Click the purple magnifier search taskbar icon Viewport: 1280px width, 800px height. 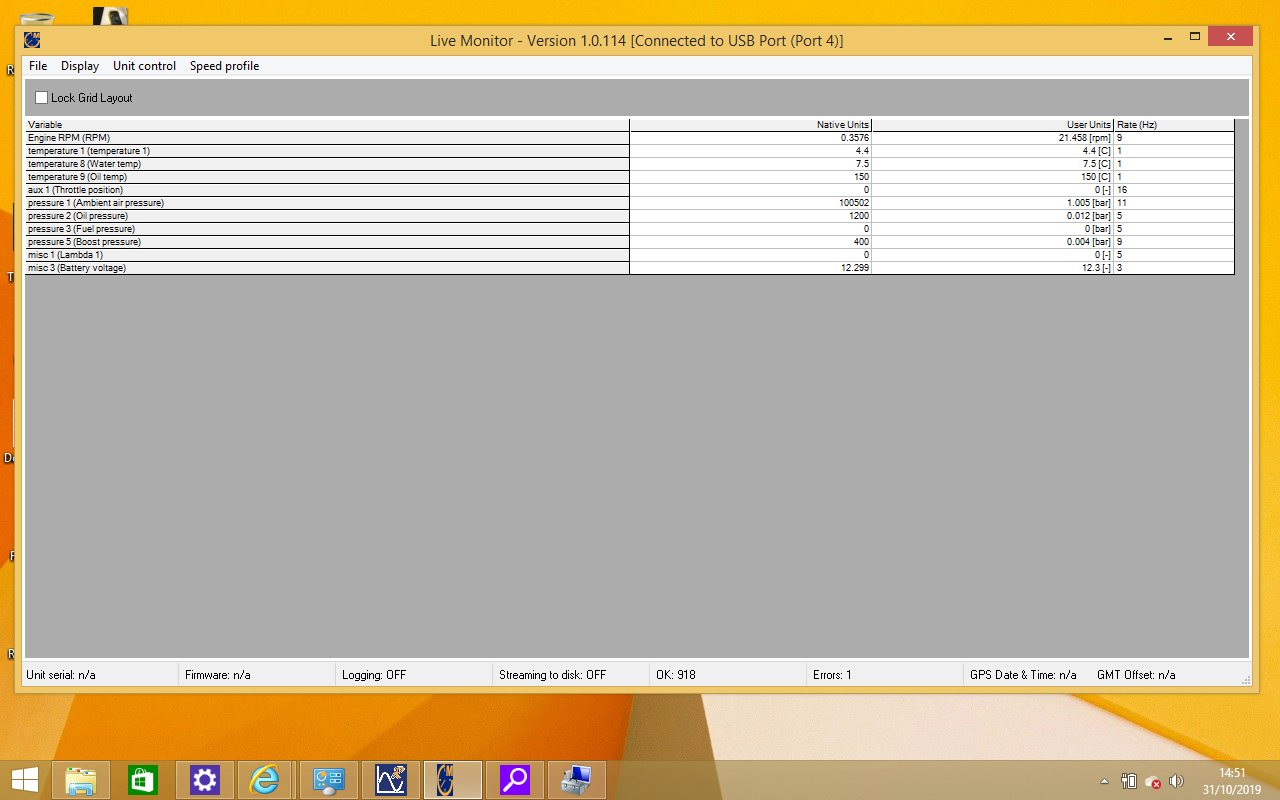[515, 779]
